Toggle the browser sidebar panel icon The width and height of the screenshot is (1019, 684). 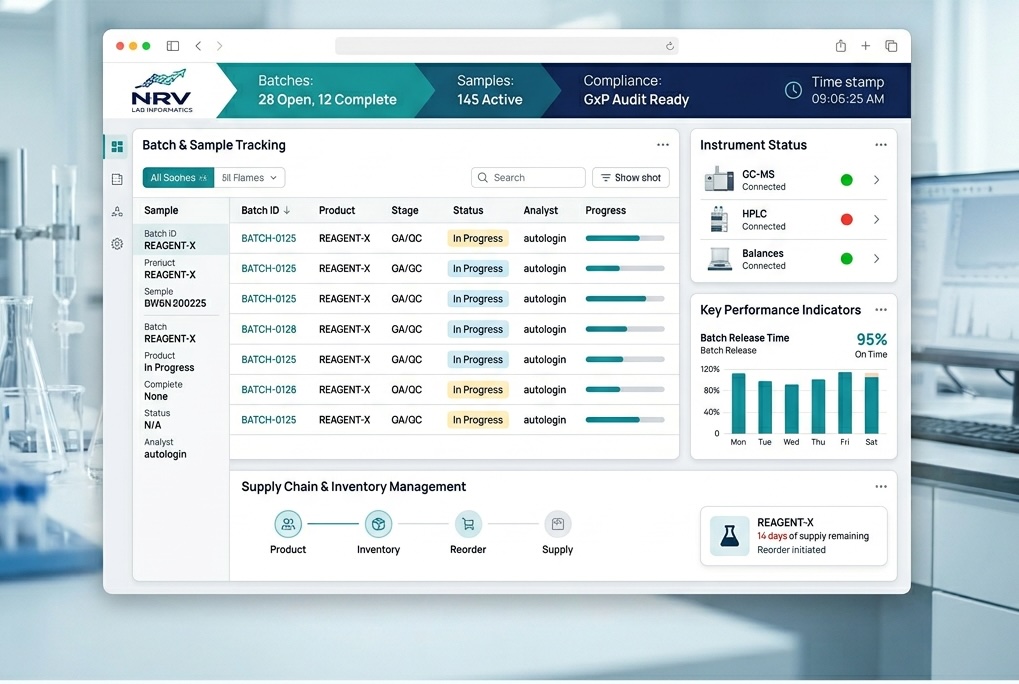coord(173,46)
